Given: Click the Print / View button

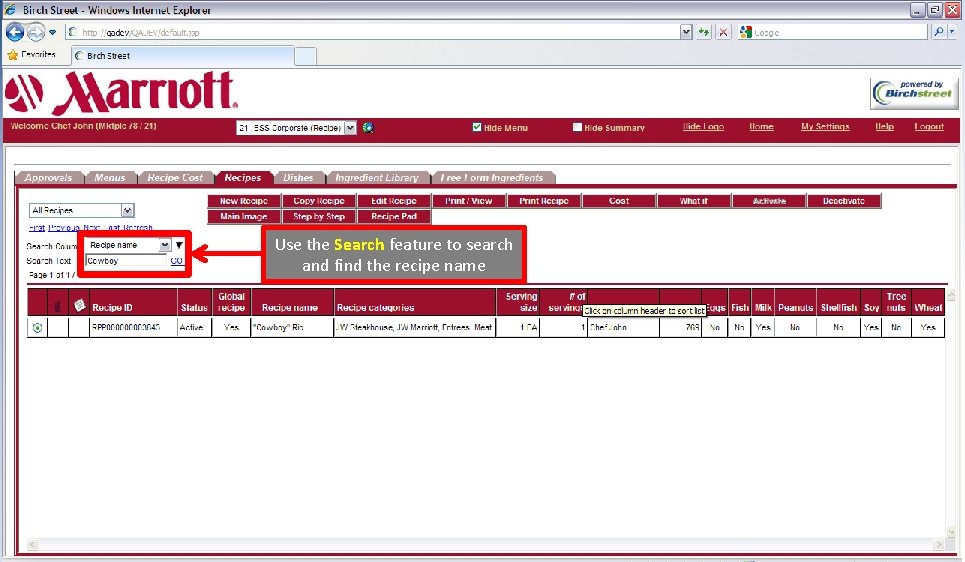Looking at the screenshot, I should point(469,201).
